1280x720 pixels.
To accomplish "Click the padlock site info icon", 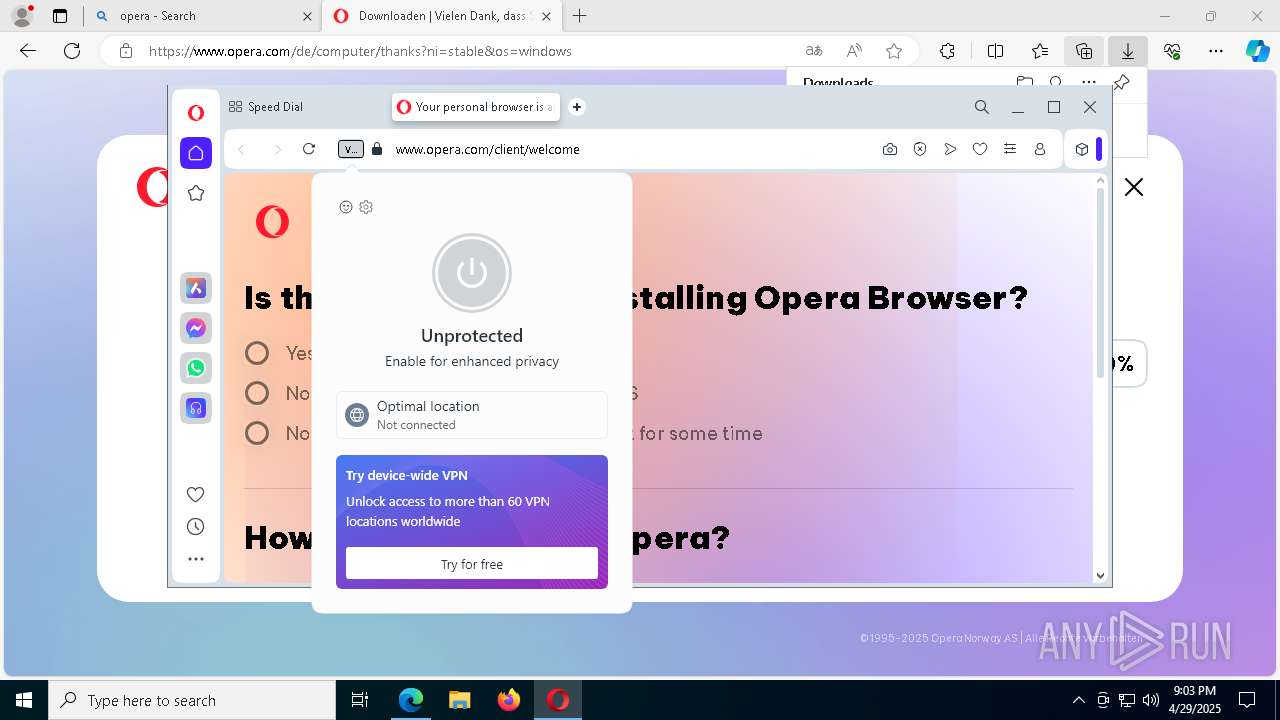I will (377, 149).
